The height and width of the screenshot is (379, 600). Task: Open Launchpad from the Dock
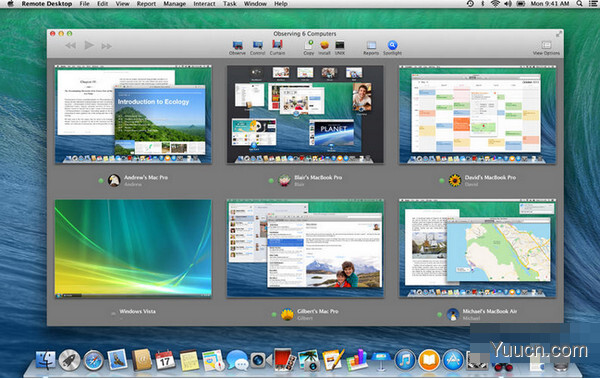pos(69,361)
